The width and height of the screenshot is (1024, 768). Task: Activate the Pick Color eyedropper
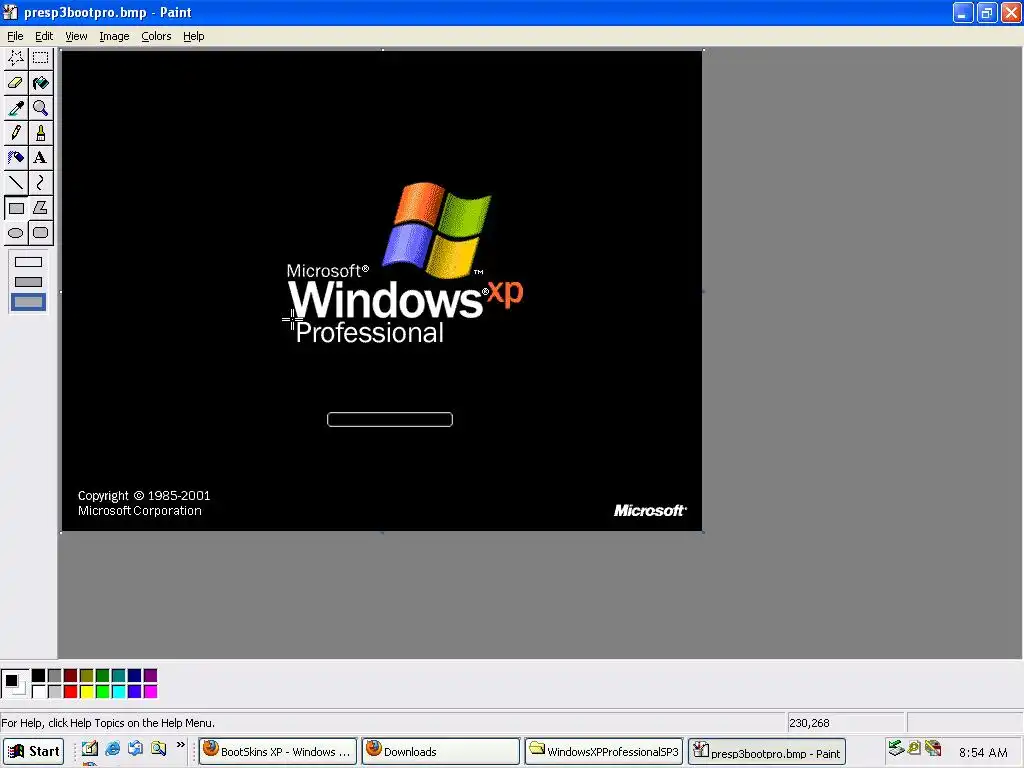[16, 108]
